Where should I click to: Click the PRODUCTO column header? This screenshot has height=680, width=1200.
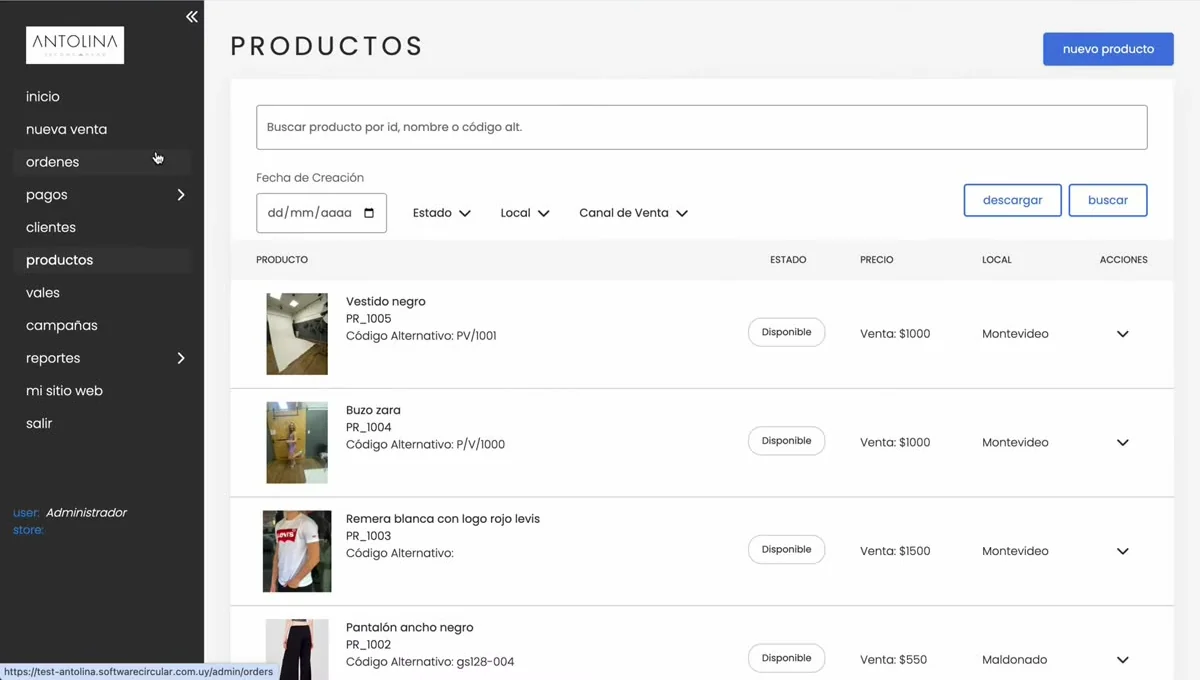[282, 260]
